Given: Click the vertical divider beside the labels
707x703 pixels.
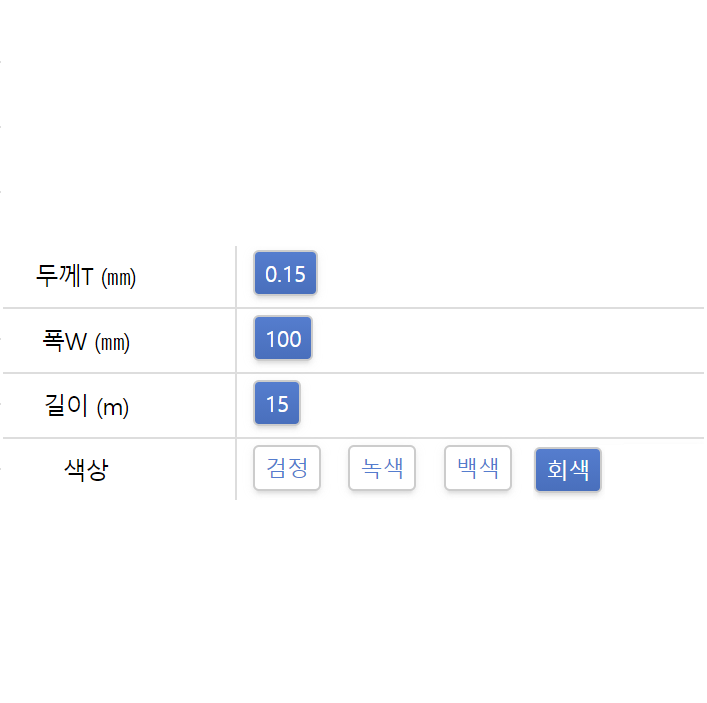Looking at the screenshot, I should tap(236, 372).
